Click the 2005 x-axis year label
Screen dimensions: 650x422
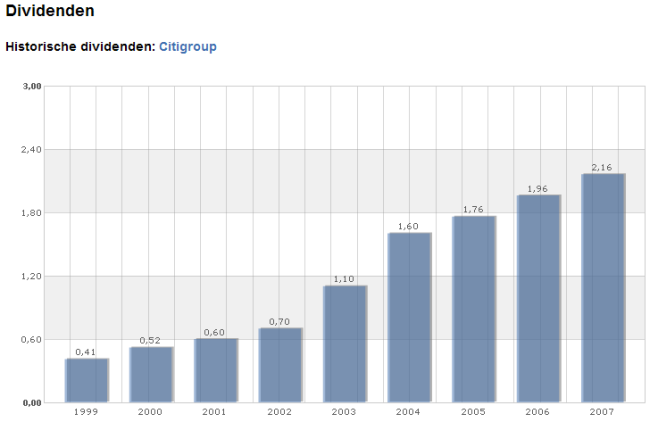tap(473, 412)
